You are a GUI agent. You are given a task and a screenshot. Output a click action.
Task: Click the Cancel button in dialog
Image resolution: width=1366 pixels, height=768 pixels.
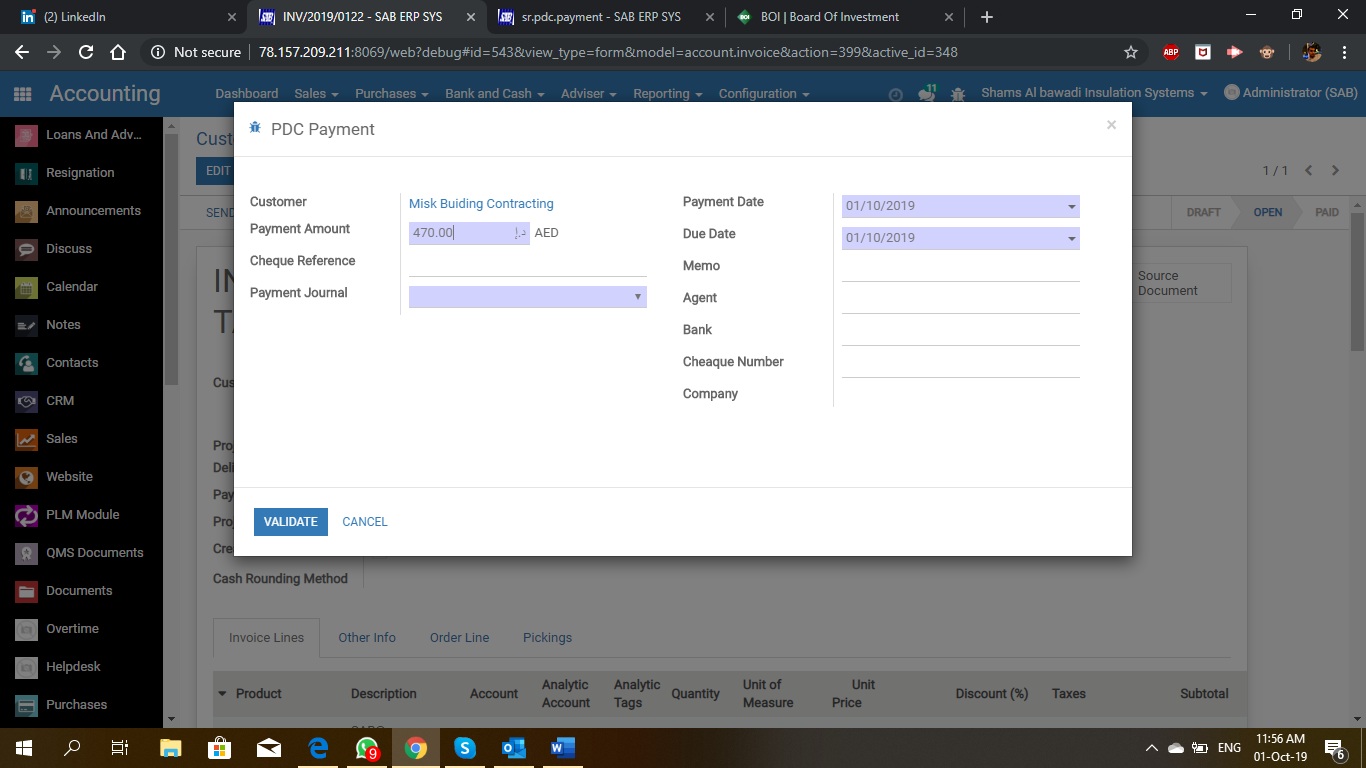pyautogui.click(x=365, y=522)
